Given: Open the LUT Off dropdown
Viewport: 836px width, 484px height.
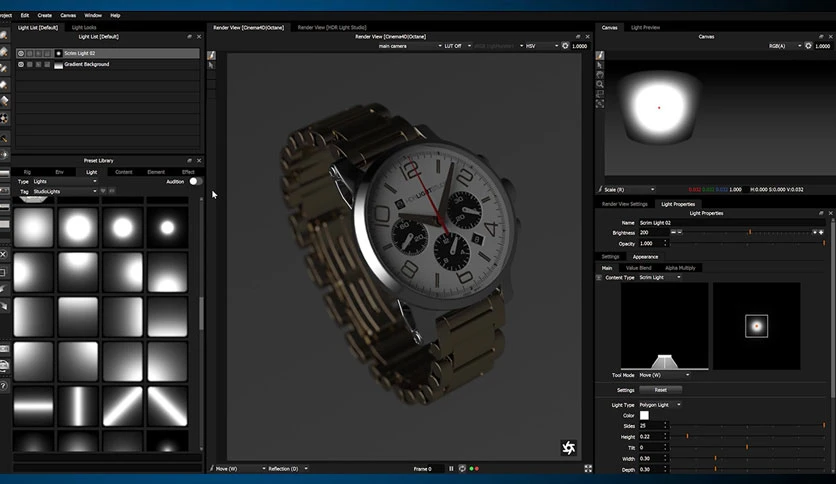Looking at the screenshot, I should point(458,46).
